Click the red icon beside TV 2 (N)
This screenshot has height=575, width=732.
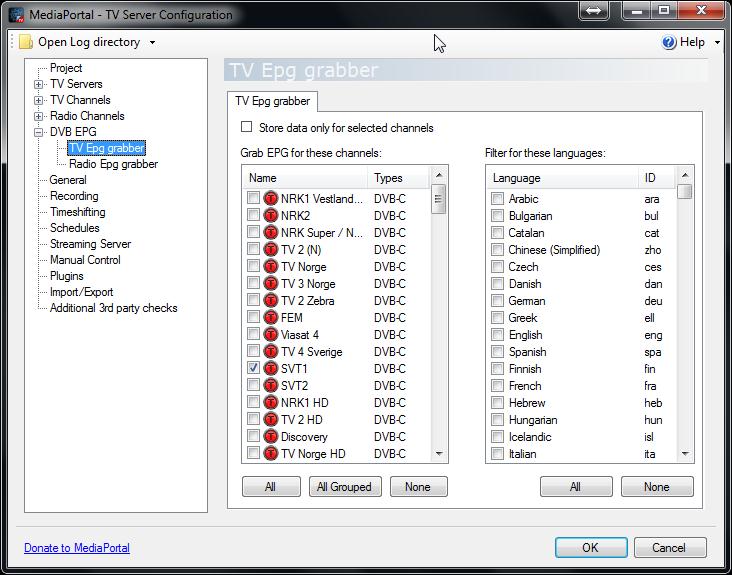(x=271, y=249)
